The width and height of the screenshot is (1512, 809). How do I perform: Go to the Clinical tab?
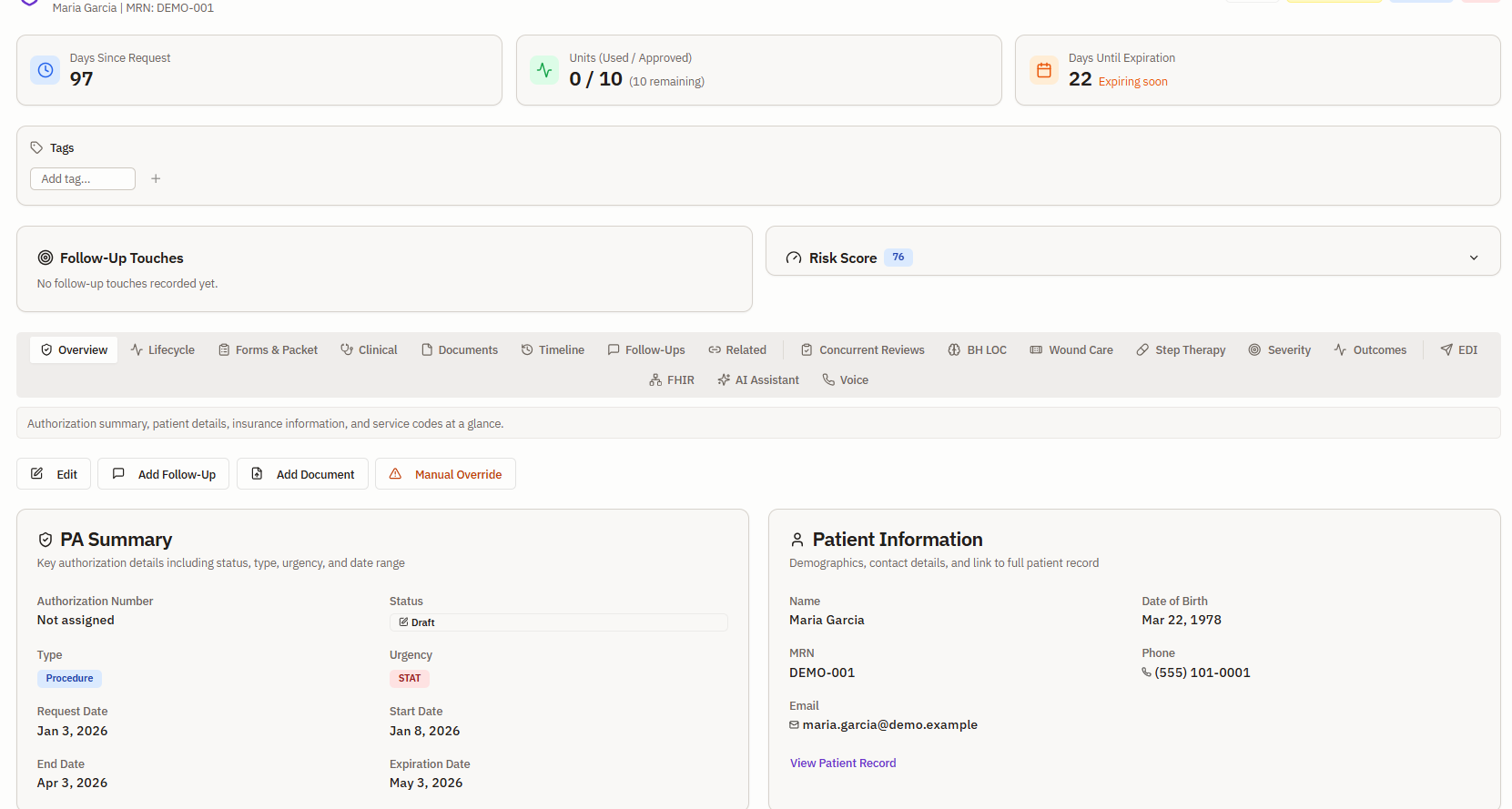click(x=369, y=349)
